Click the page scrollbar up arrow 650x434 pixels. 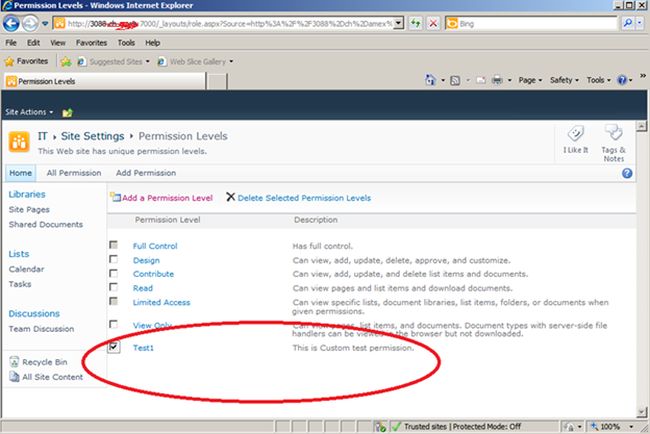coord(641,126)
